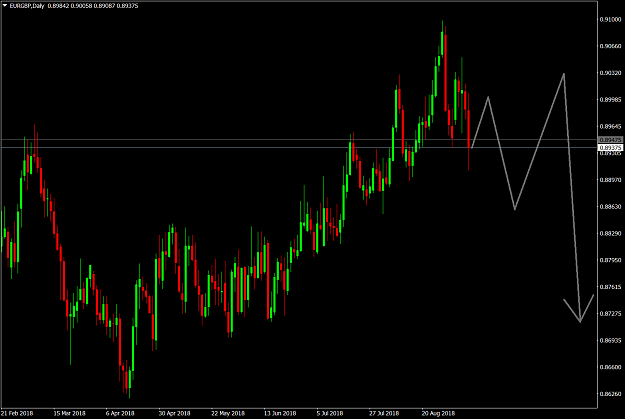Click the 0.86260 price axis label
625x419 pixels.
click(x=611, y=394)
